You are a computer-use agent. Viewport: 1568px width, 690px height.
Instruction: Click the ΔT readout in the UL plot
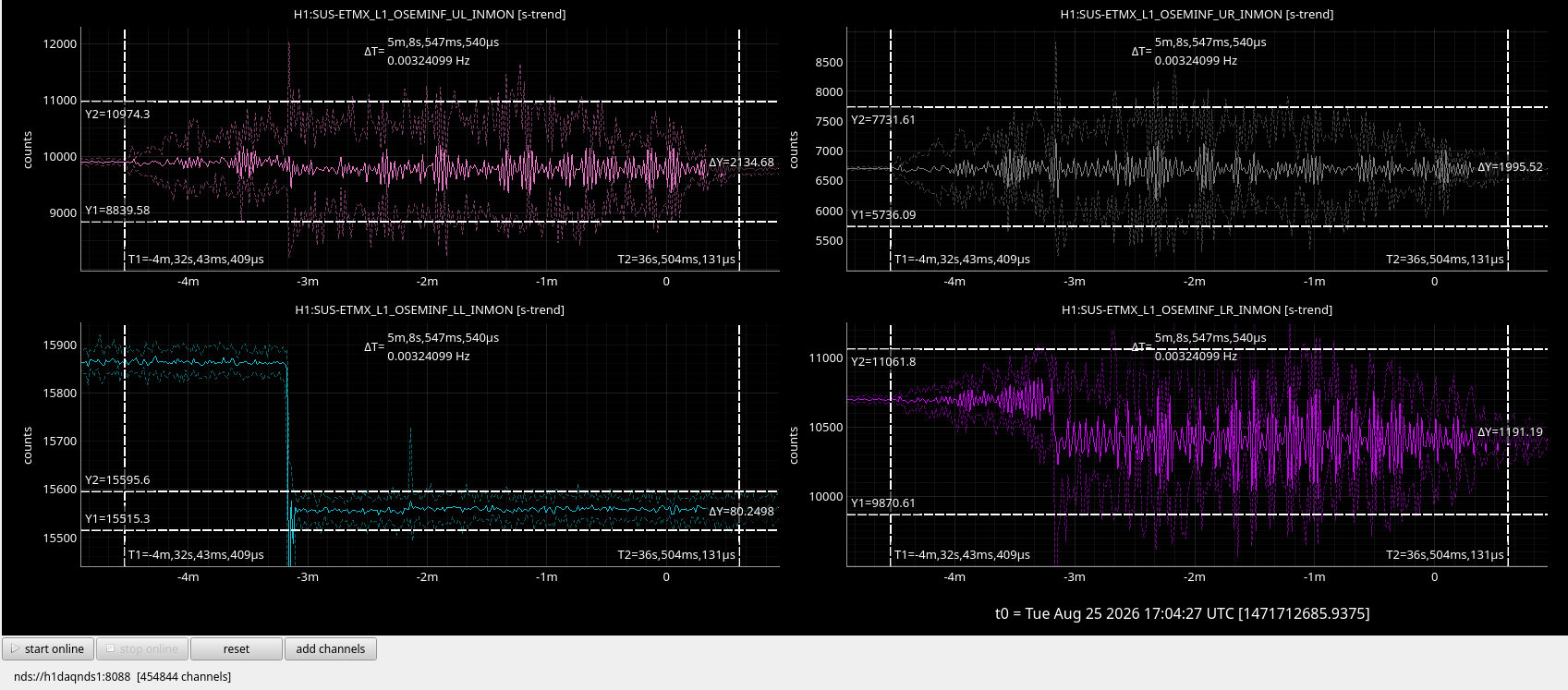point(432,51)
